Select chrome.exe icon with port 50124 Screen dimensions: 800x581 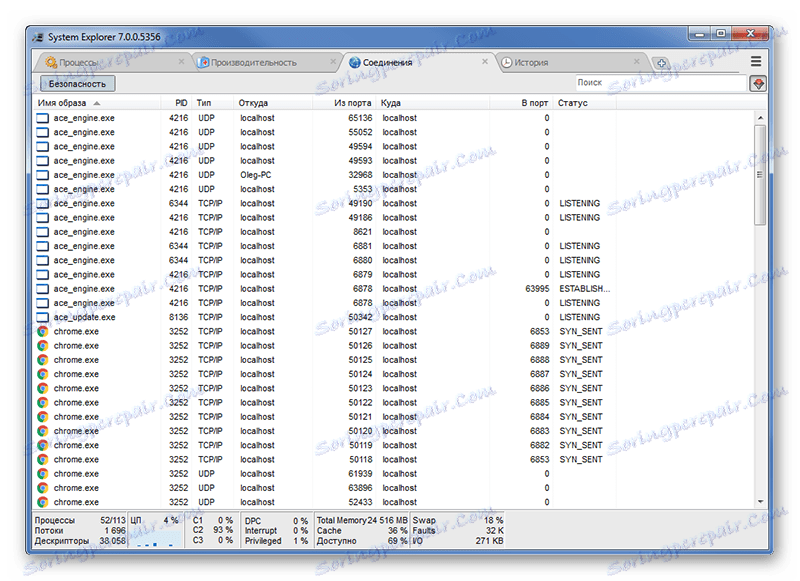[x=43, y=374]
